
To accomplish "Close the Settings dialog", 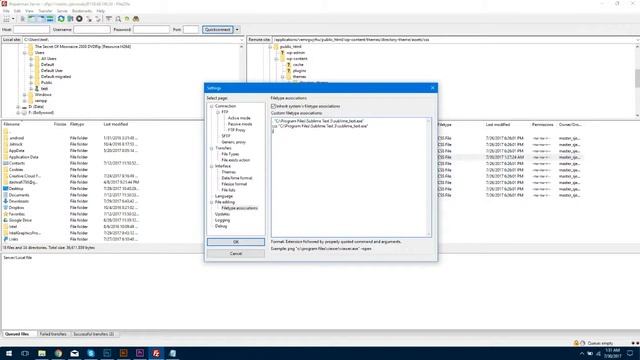I will click(x=433, y=88).
